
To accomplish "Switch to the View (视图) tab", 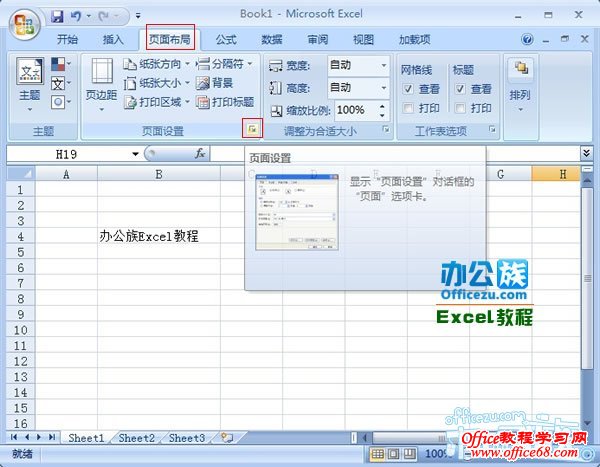I will [x=363, y=39].
